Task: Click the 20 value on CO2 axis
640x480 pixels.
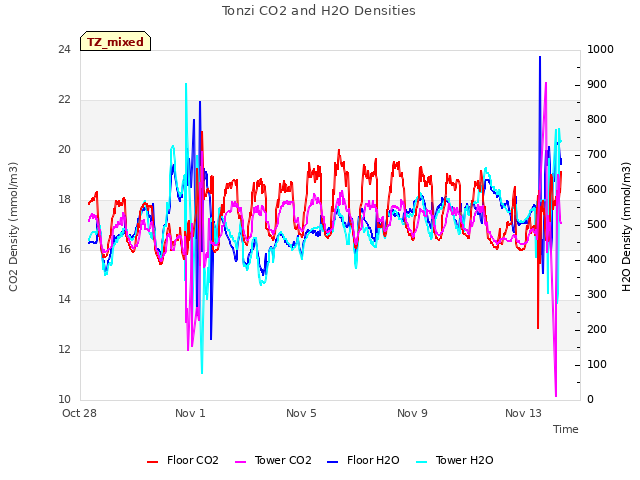Action: pos(64,150)
